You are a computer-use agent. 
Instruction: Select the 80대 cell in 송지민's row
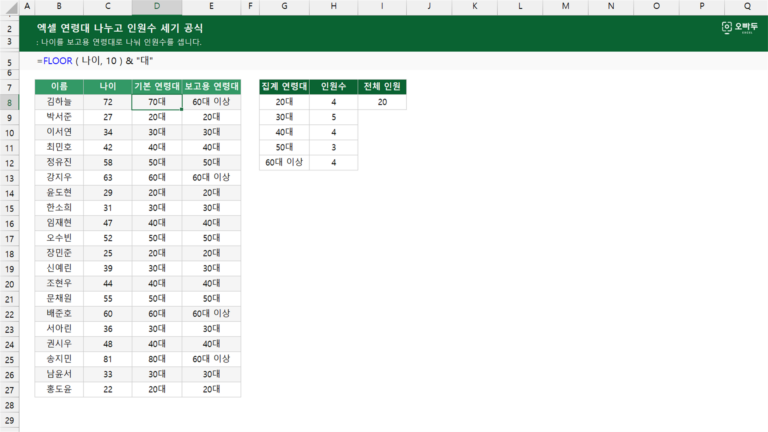(157, 359)
